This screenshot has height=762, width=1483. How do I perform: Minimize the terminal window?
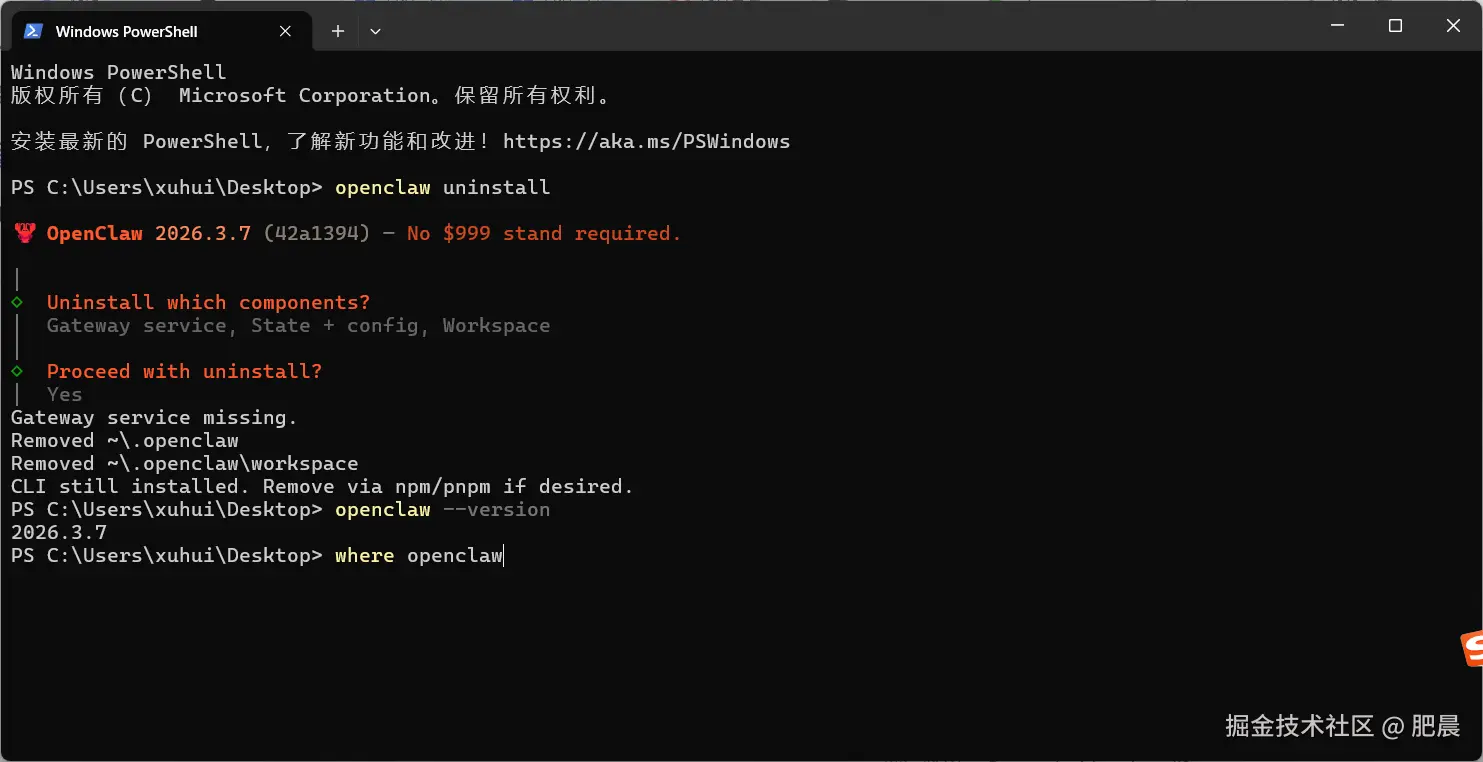coord(1337,26)
